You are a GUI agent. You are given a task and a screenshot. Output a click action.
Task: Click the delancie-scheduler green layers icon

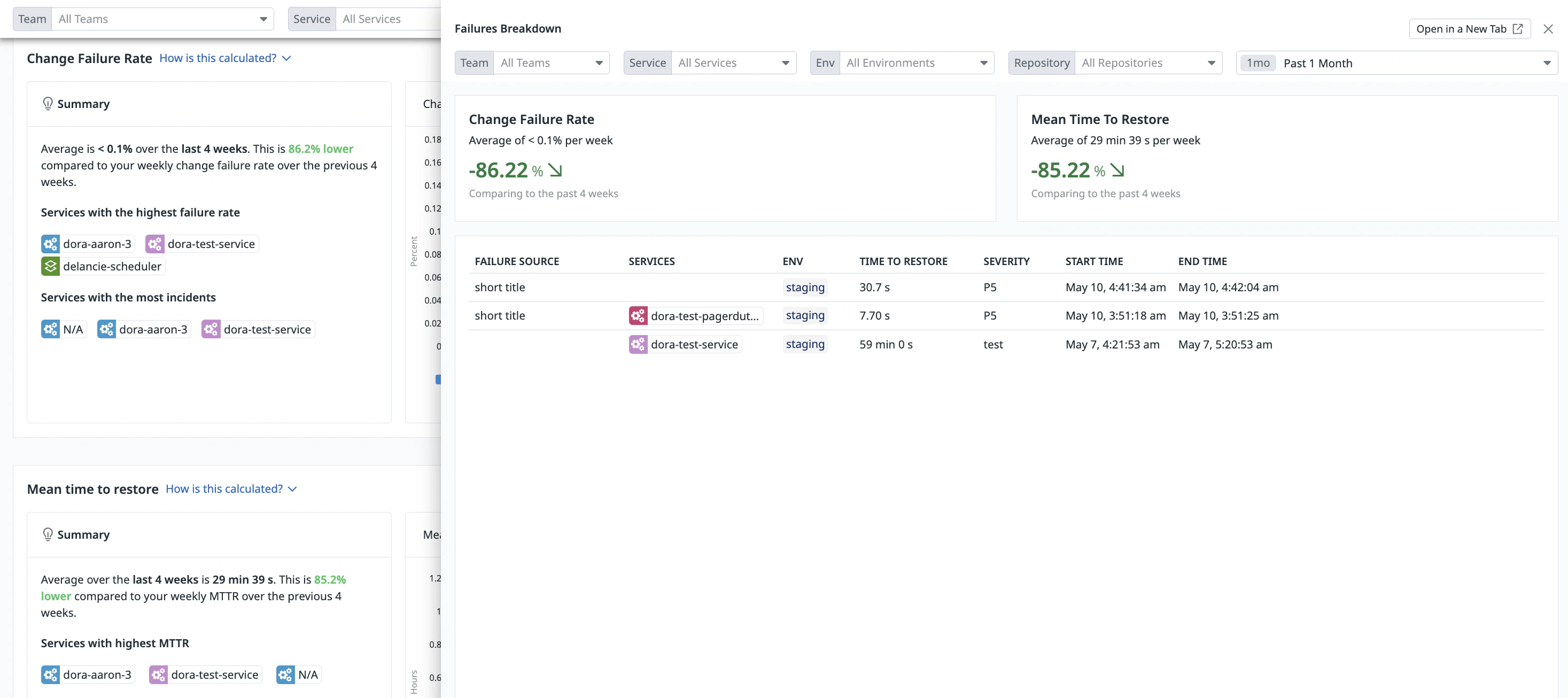tap(51, 266)
